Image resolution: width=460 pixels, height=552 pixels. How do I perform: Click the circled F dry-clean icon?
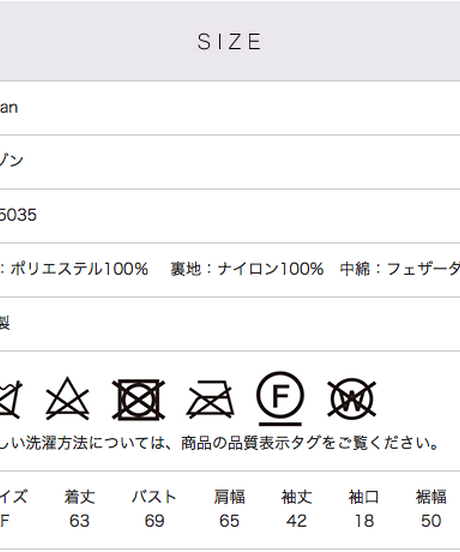tap(280, 399)
